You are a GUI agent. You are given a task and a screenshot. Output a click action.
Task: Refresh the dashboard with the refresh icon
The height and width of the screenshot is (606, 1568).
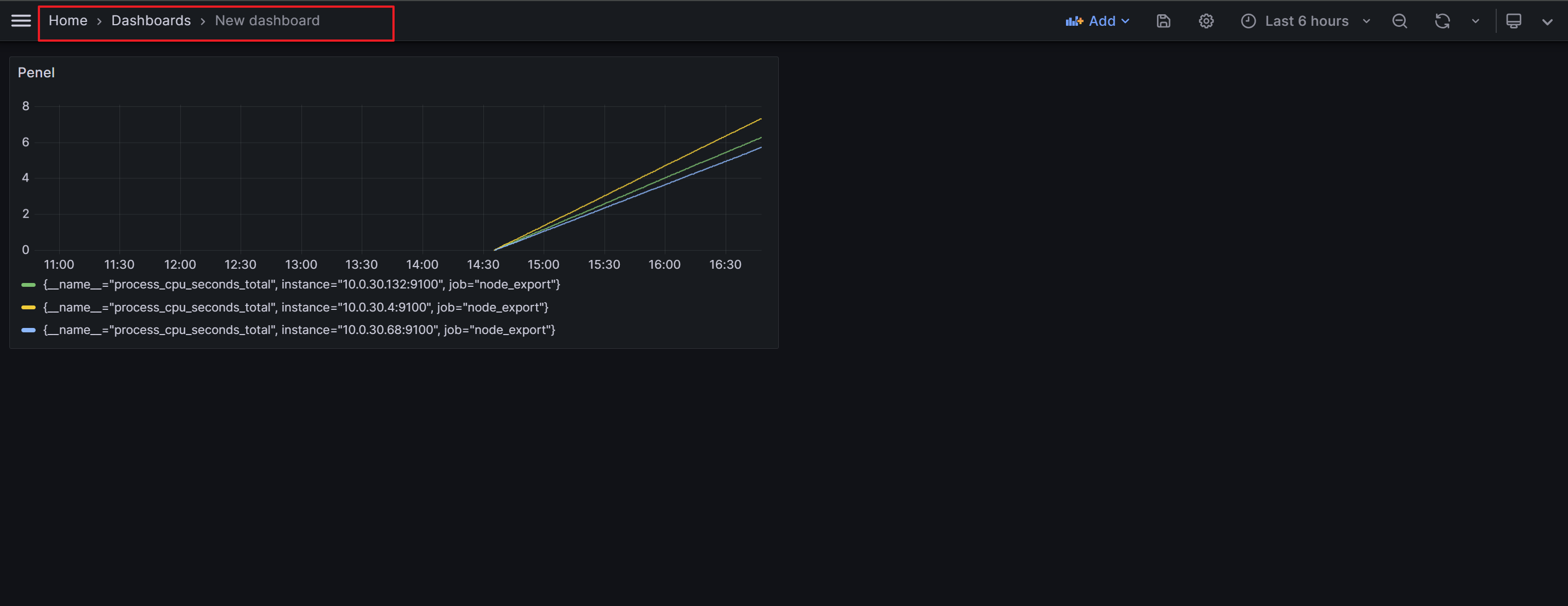pyautogui.click(x=1442, y=21)
